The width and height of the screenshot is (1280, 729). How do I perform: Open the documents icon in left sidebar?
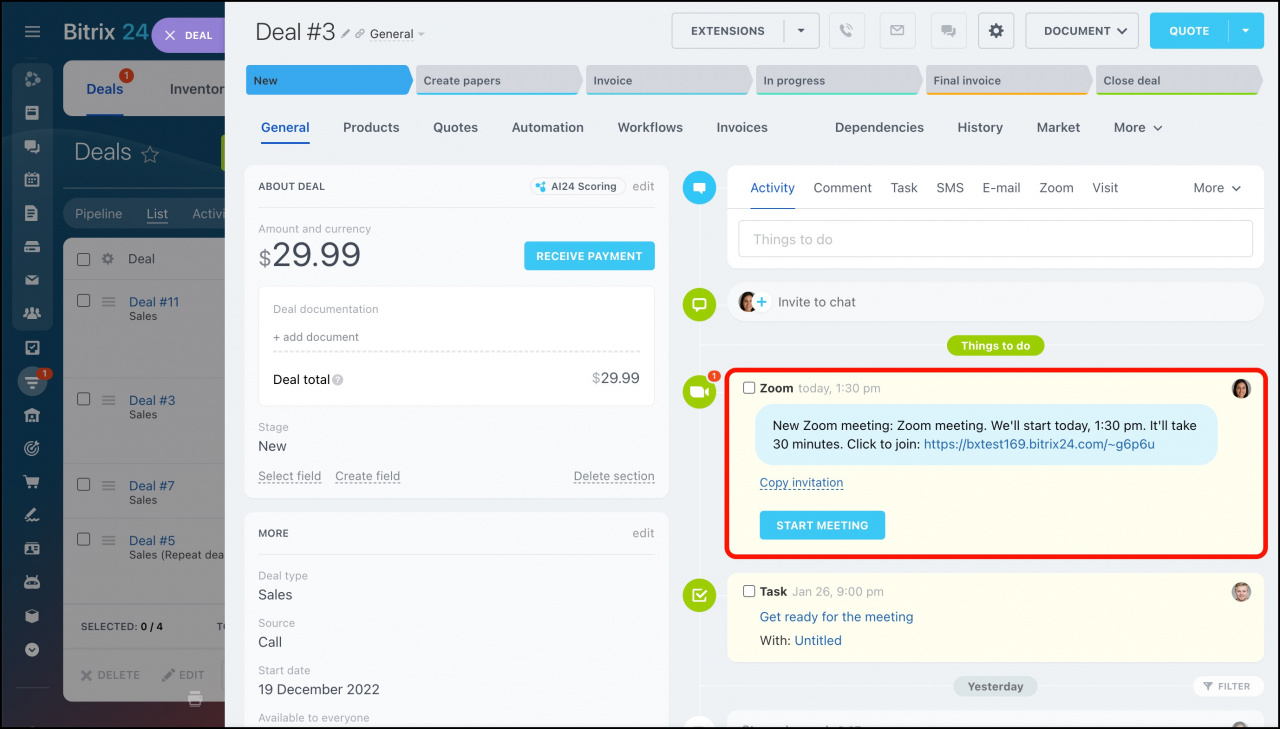(32, 213)
